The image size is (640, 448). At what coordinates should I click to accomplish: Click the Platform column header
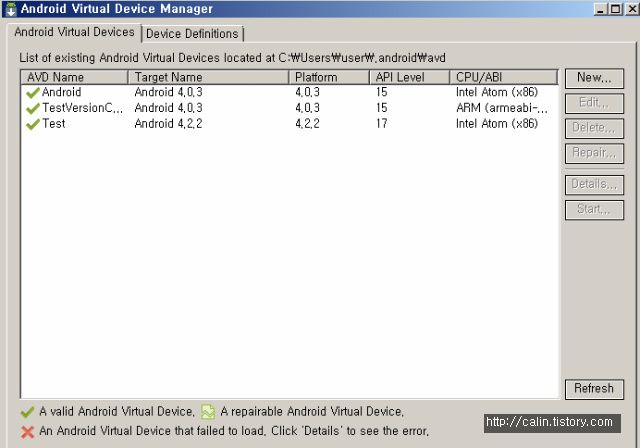point(329,77)
